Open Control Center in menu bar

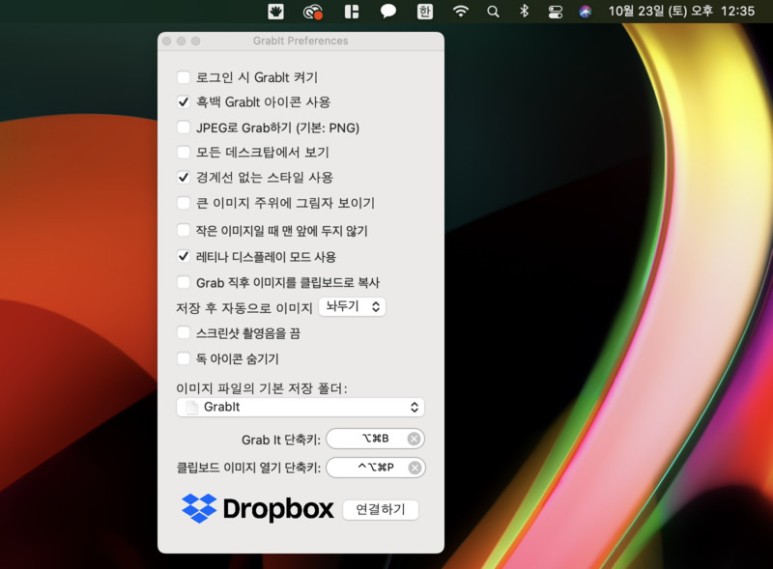tap(555, 11)
